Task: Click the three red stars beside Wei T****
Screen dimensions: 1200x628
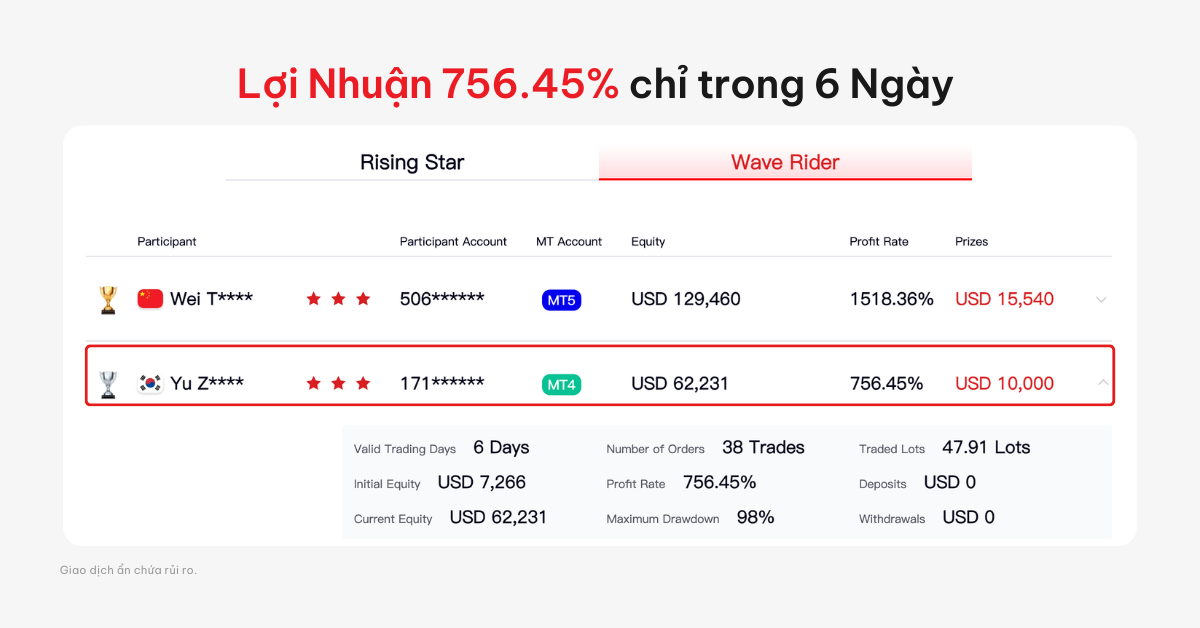Action: tap(338, 299)
